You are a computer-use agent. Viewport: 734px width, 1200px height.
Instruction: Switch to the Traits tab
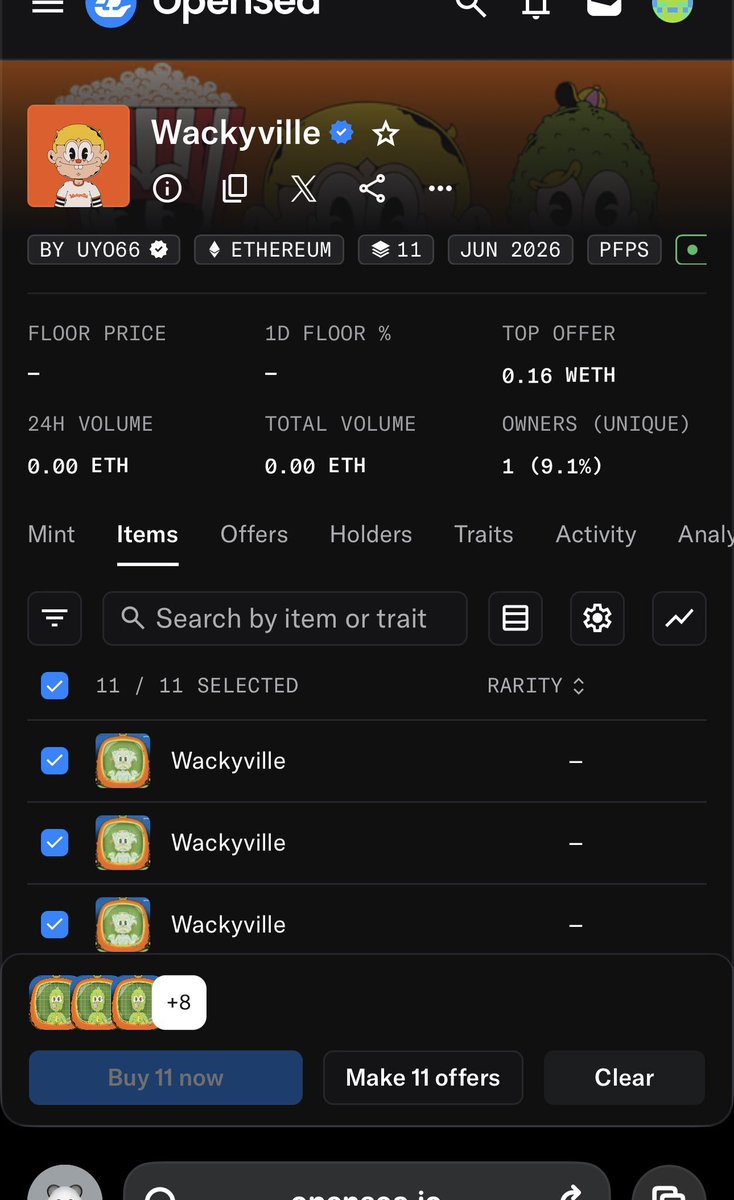coord(484,535)
